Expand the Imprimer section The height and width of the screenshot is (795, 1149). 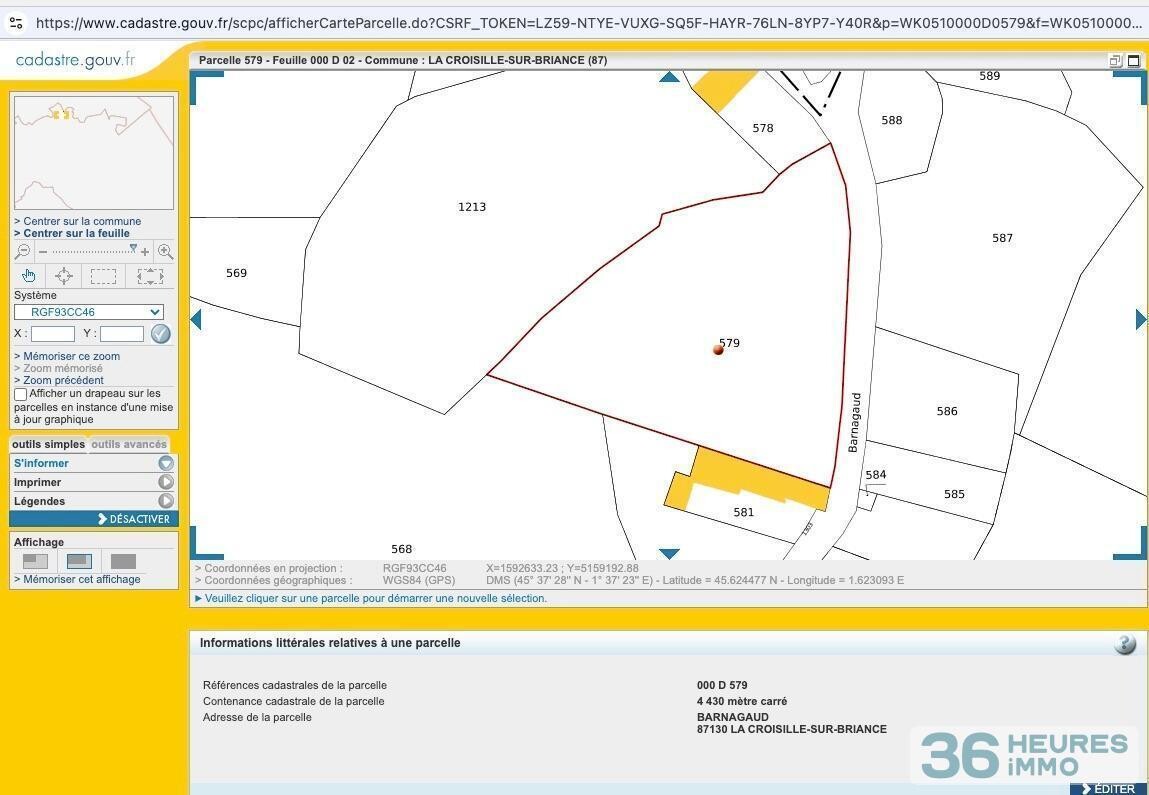[x=166, y=482]
